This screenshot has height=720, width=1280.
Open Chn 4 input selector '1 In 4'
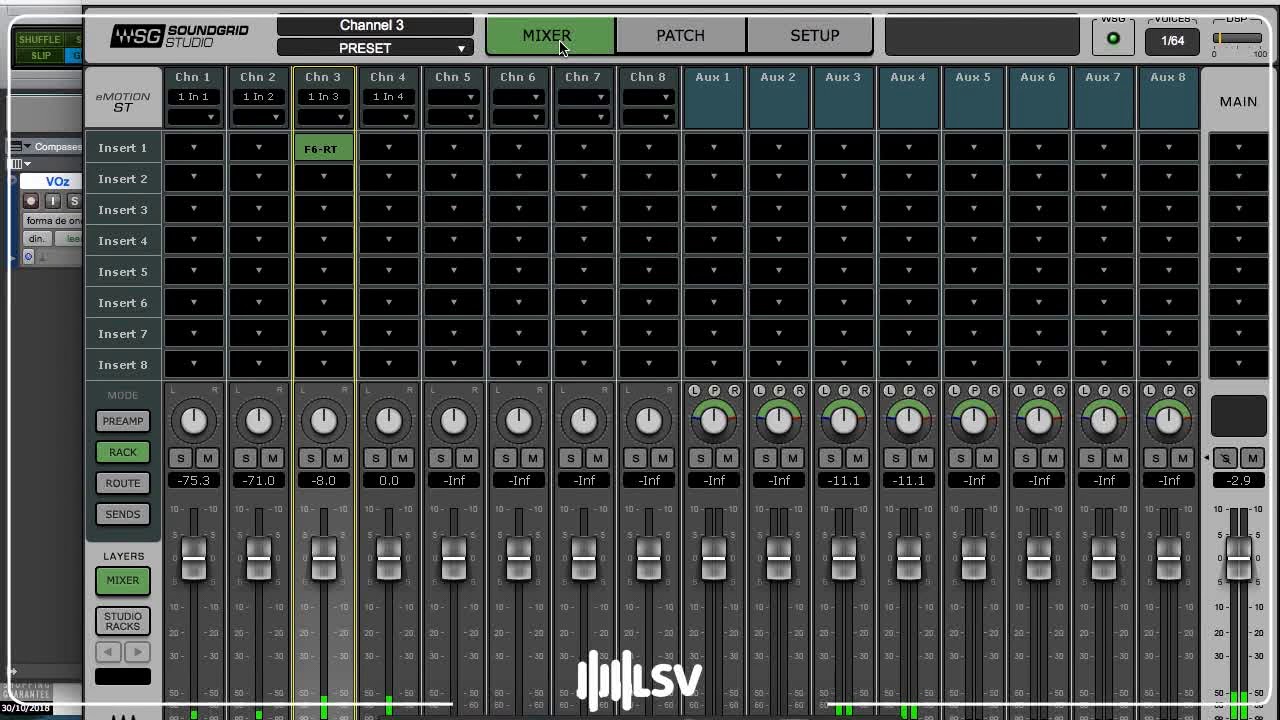point(388,96)
